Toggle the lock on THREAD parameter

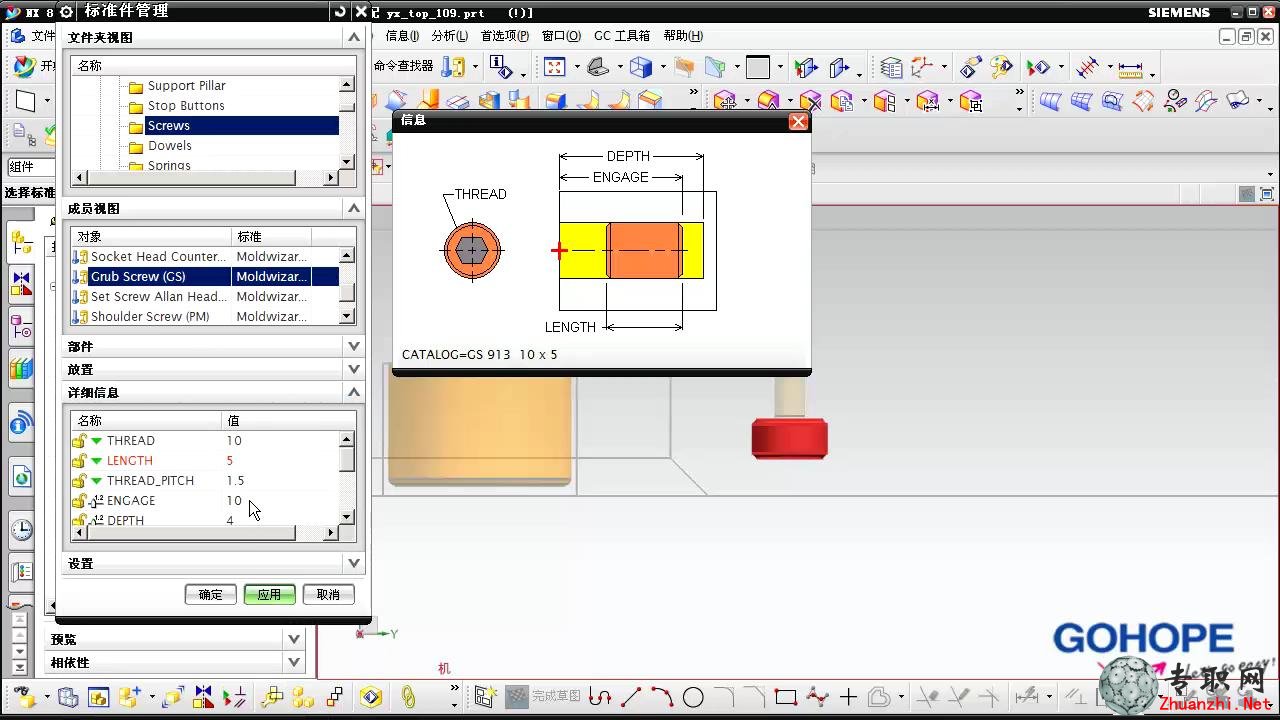point(79,441)
